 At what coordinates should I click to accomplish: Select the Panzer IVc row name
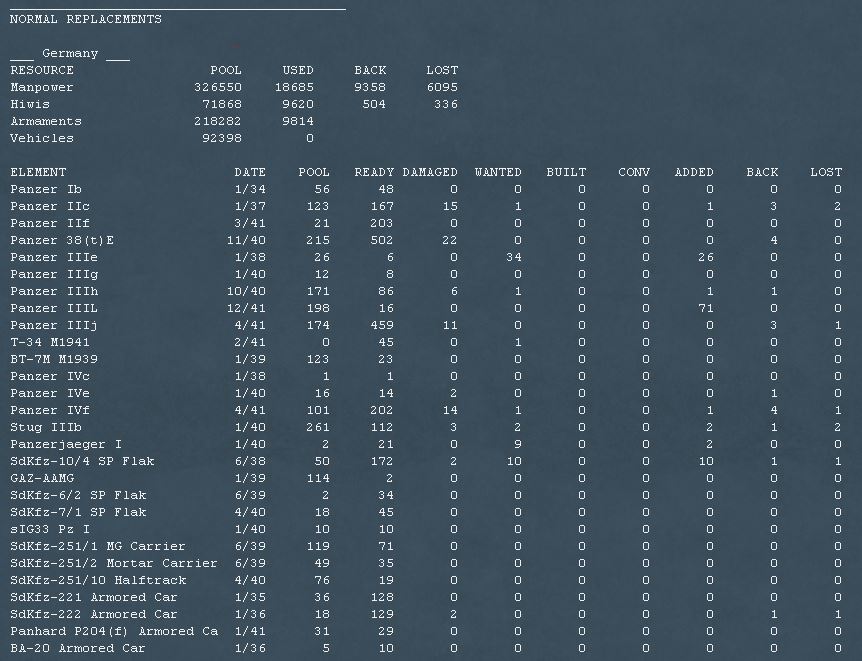50,377
